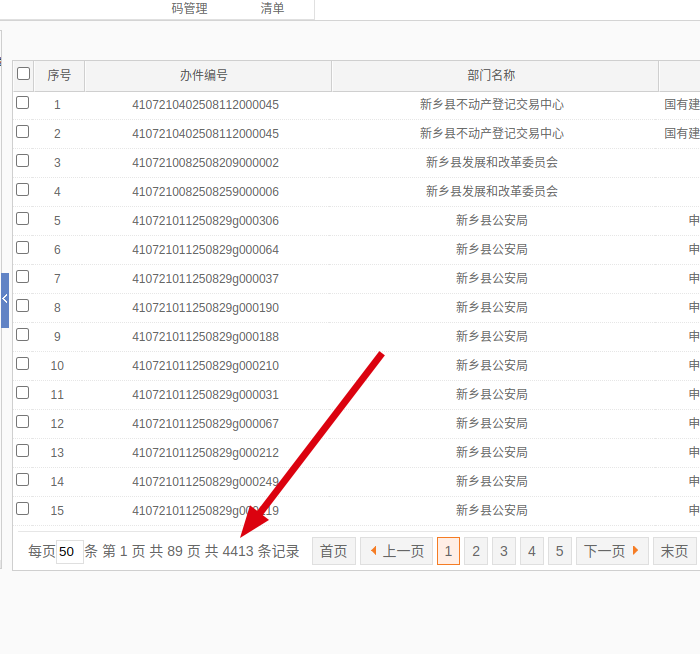
Task: Go to first page with 首页
Action: pyautogui.click(x=334, y=551)
